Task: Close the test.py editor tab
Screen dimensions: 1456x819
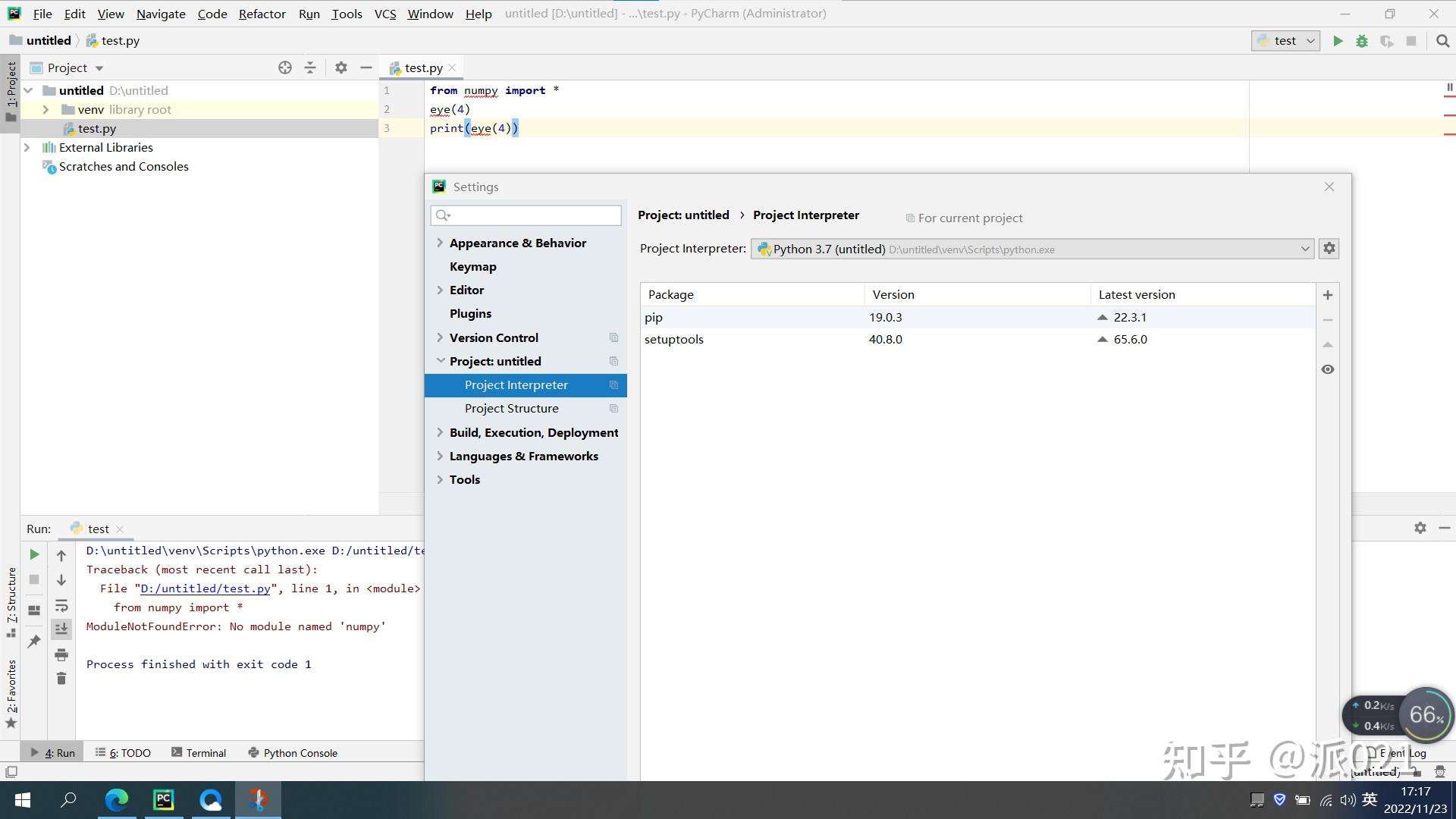Action: [452, 67]
